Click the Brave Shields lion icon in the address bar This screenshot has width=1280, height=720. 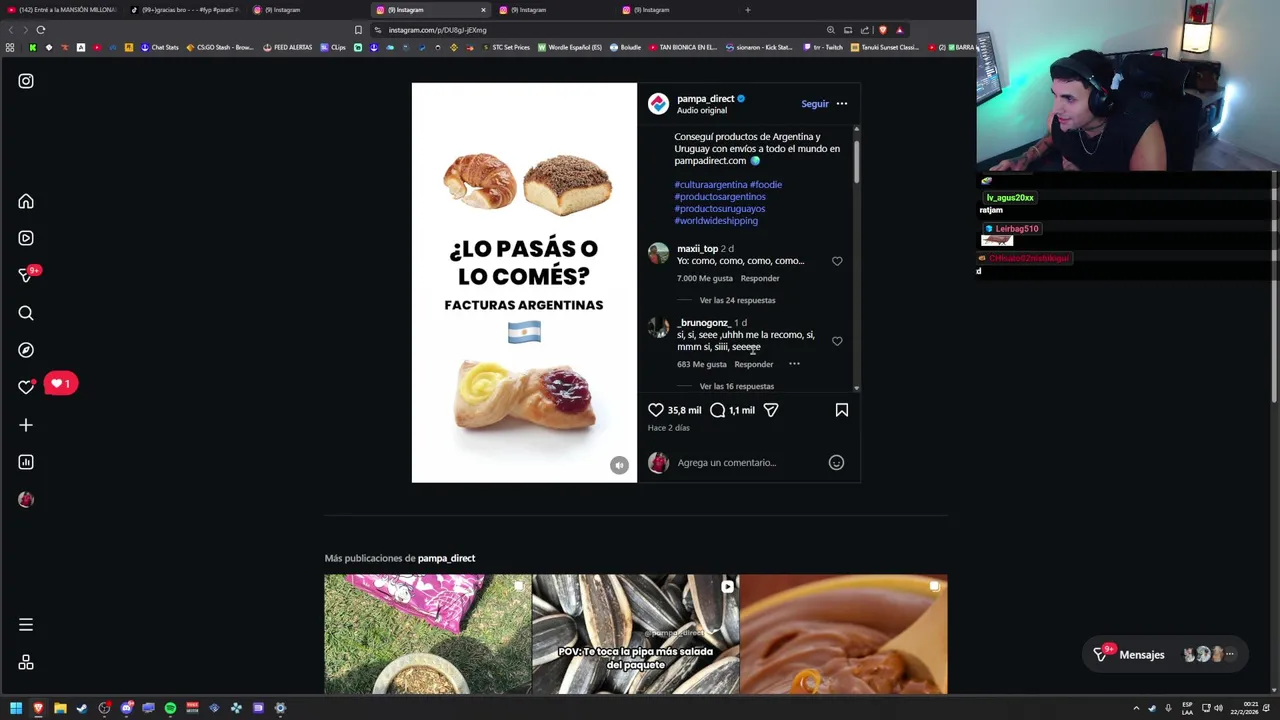point(882,30)
